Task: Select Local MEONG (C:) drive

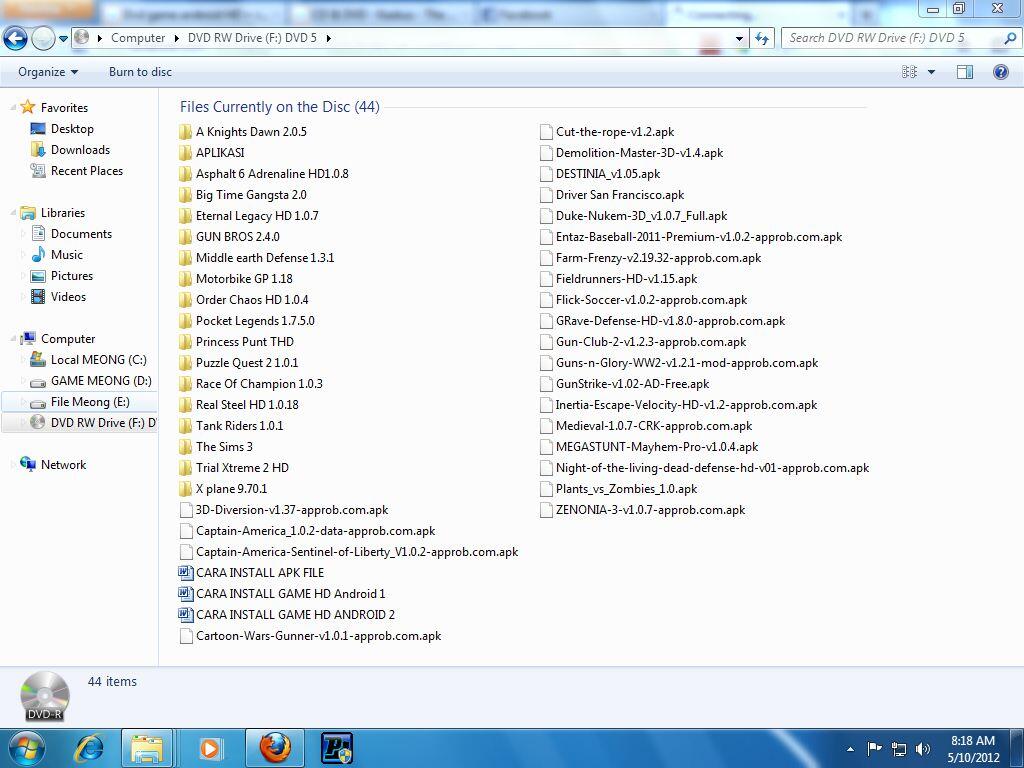Action: click(99, 360)
